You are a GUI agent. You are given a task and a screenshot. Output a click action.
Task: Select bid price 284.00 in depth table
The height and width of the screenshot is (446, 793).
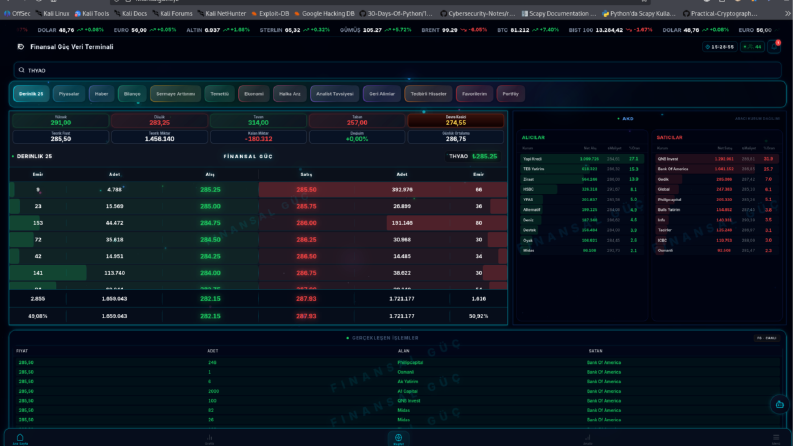click(x=210, y=273)
